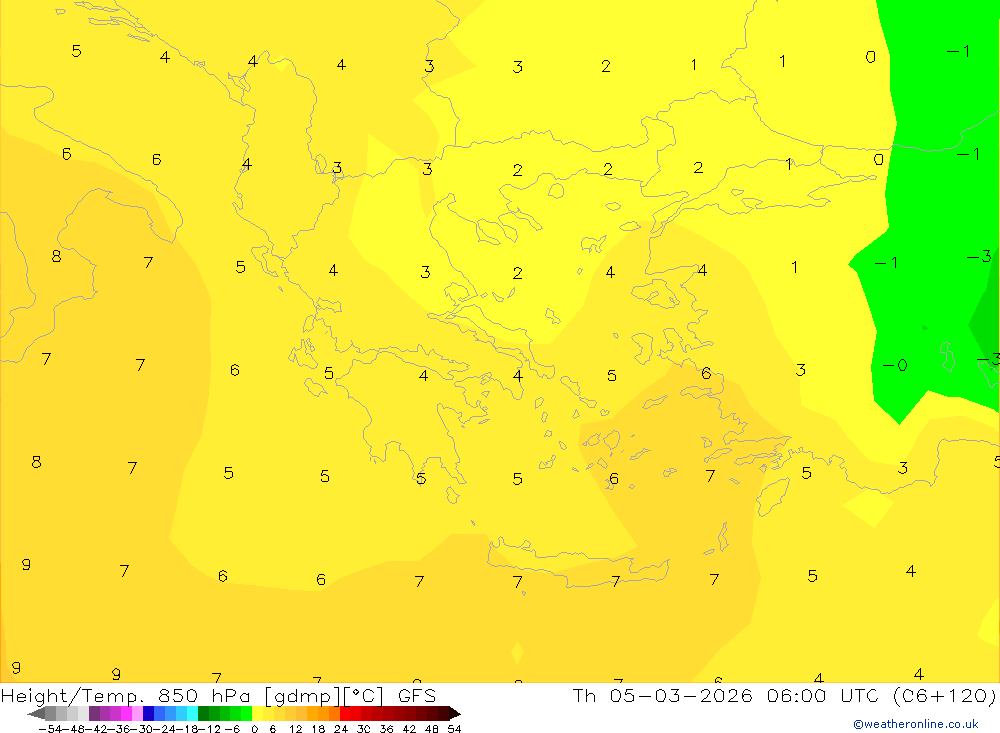
Task: Open the weatheronline.co.uk copyright link
Action: pos(916,724)
